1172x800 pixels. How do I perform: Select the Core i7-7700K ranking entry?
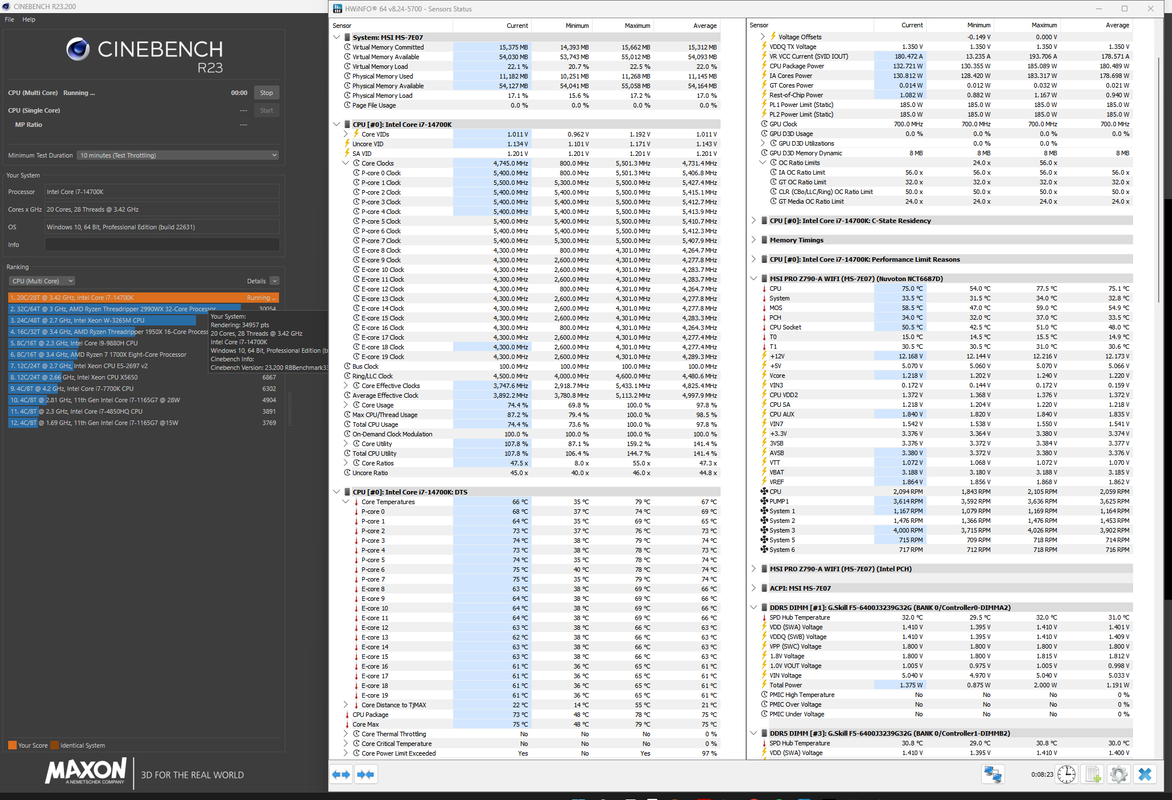[x=144, y=389]
